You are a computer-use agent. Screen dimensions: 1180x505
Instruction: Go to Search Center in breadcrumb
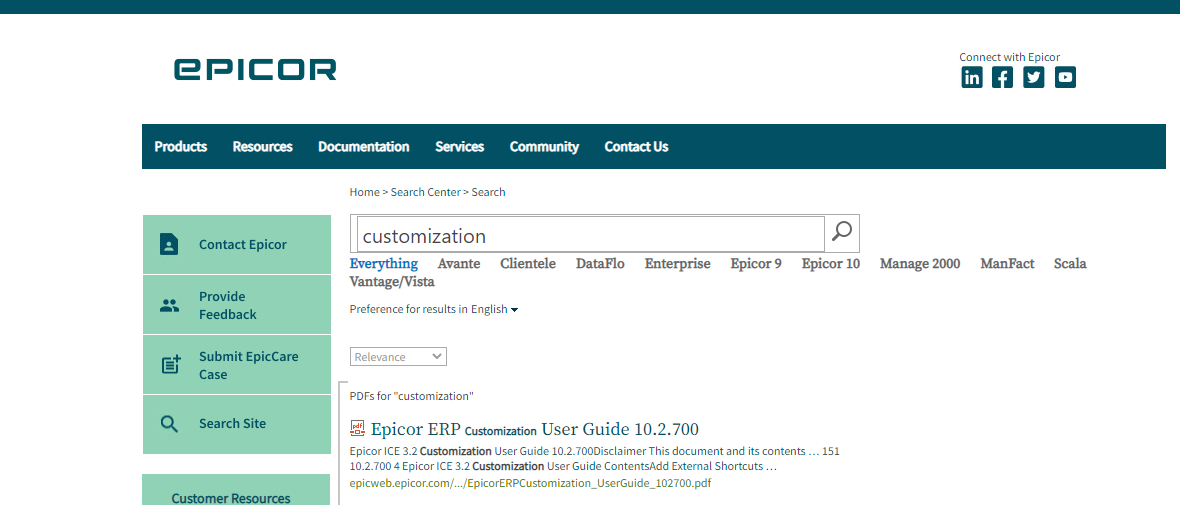(425, 192)
